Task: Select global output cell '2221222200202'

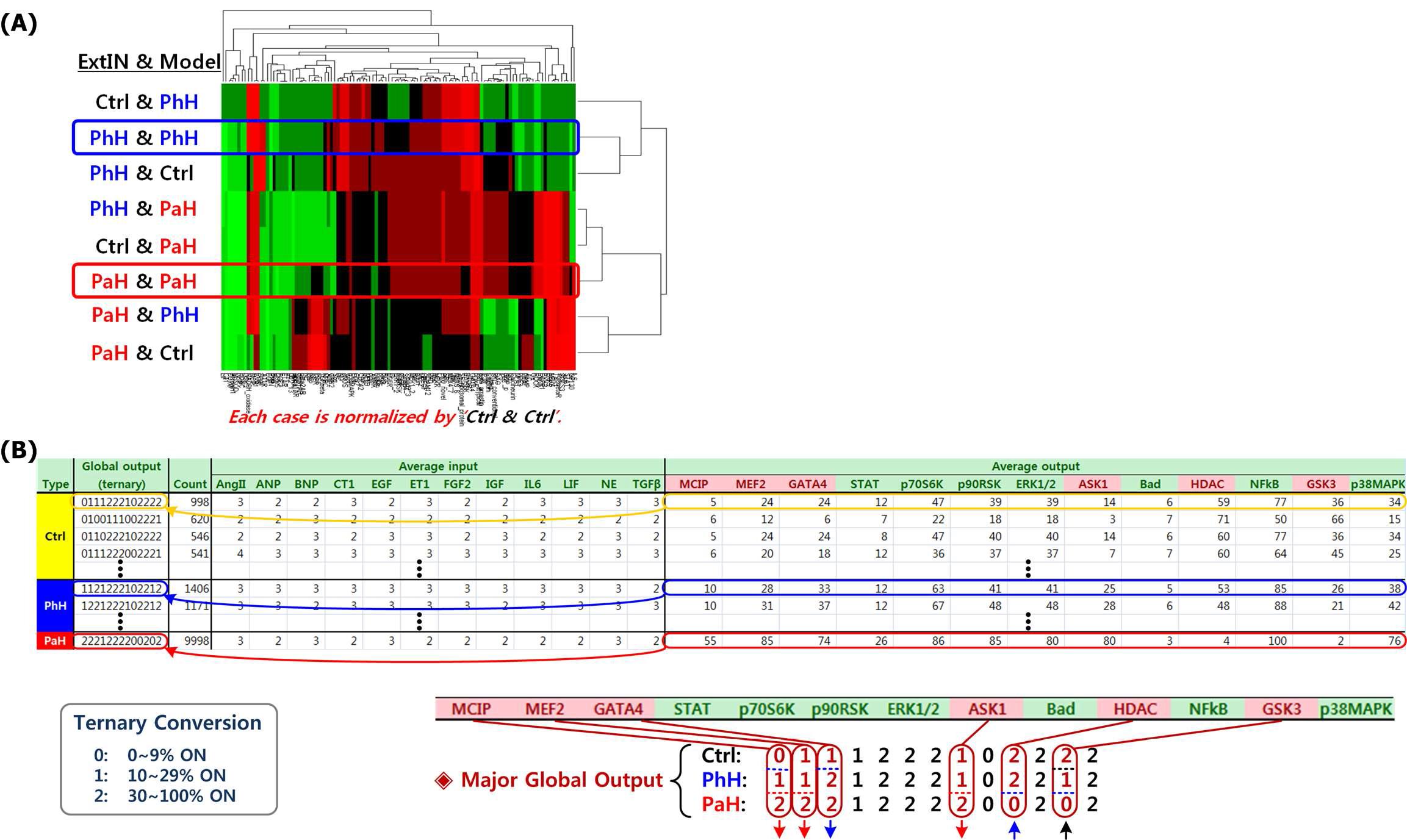Action: (x=121, y=641)
